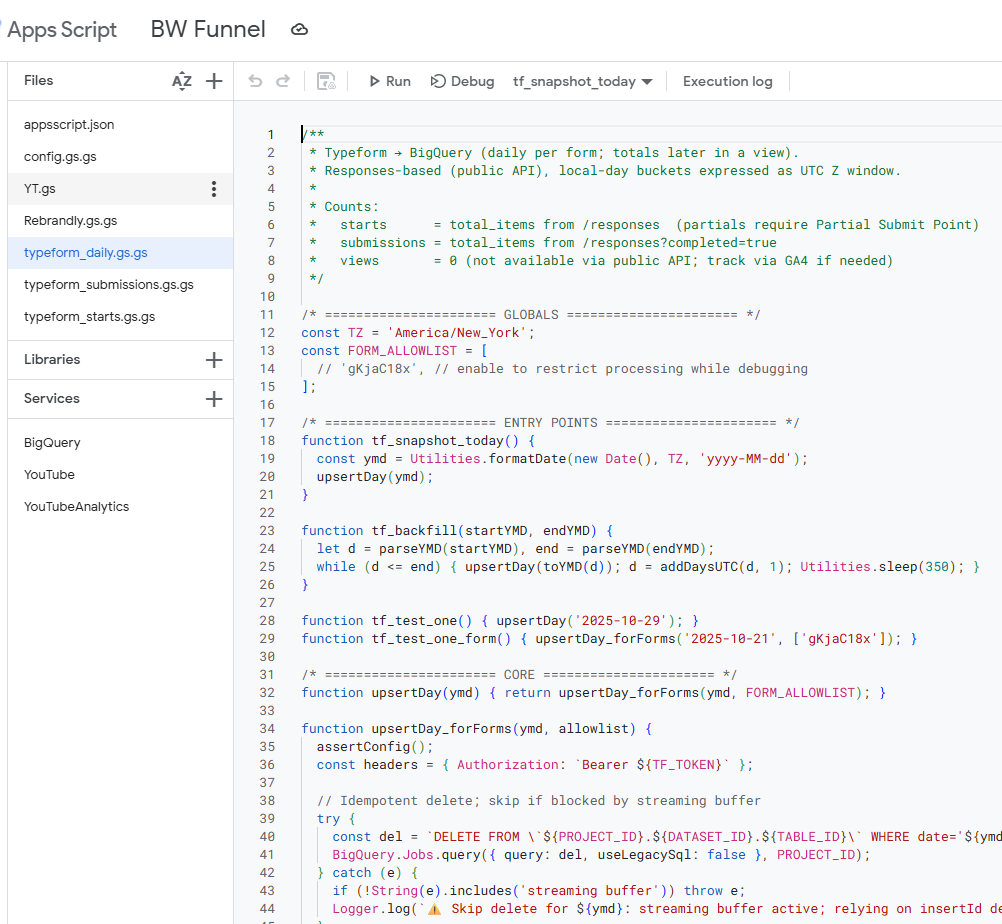Click the ENTRY POINTS comment header
1002x924 pixels.
550,423
